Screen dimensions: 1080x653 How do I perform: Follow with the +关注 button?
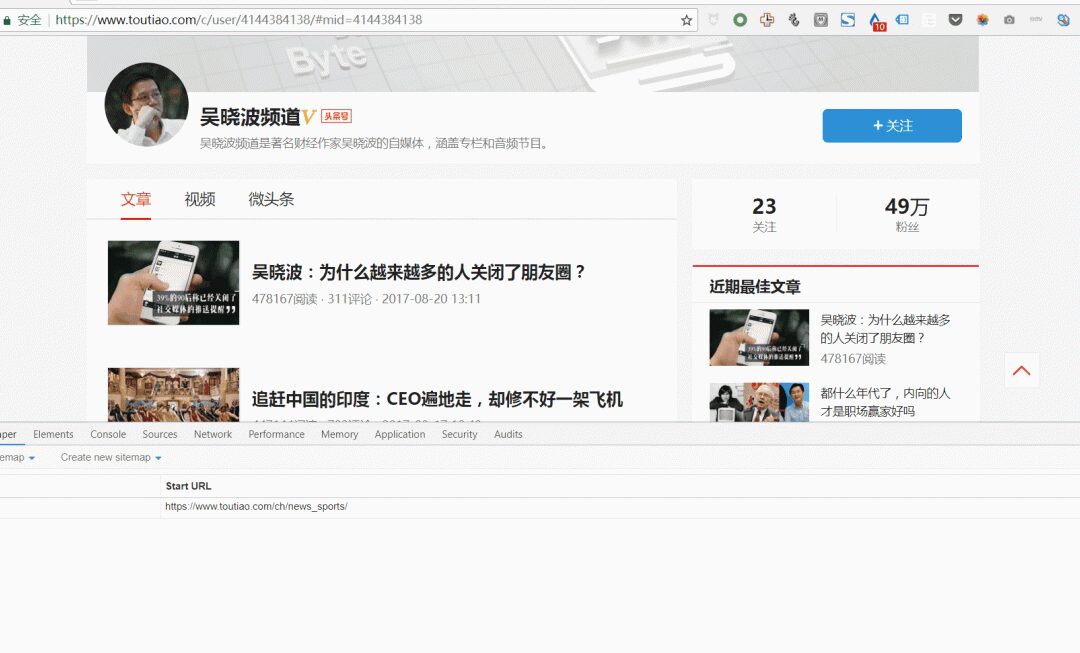point(892,125)
